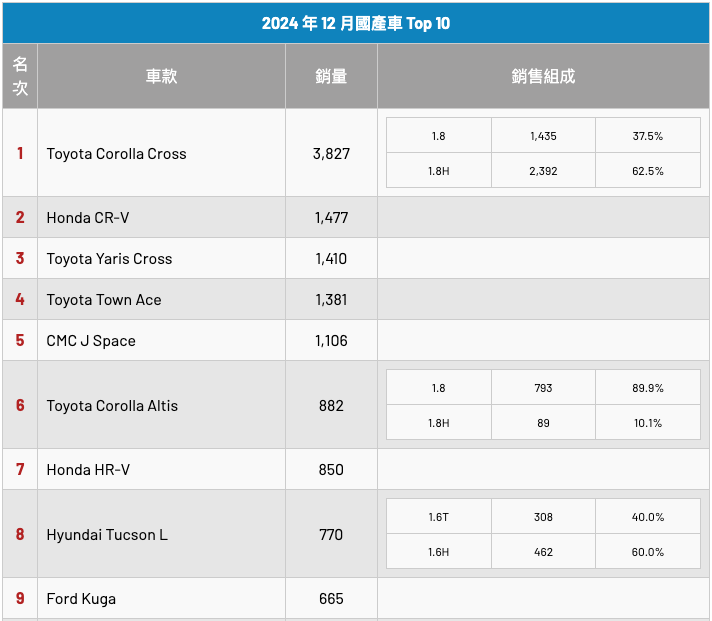Click the 89.9% share cell
This screenshot has width=712, height=621.
coord(648,388)
